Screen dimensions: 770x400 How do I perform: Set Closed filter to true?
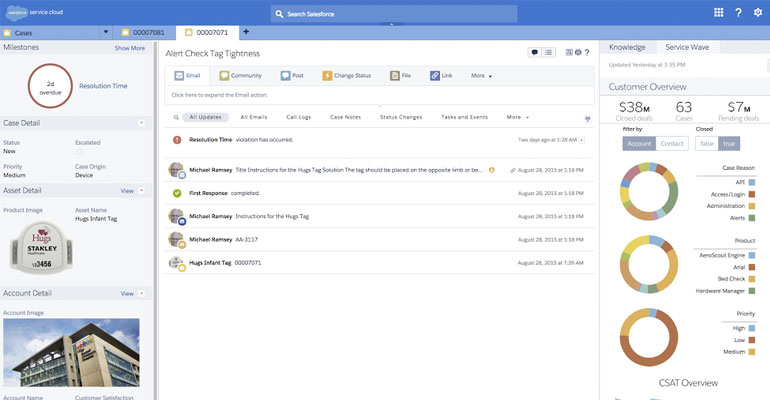(729, 144)
